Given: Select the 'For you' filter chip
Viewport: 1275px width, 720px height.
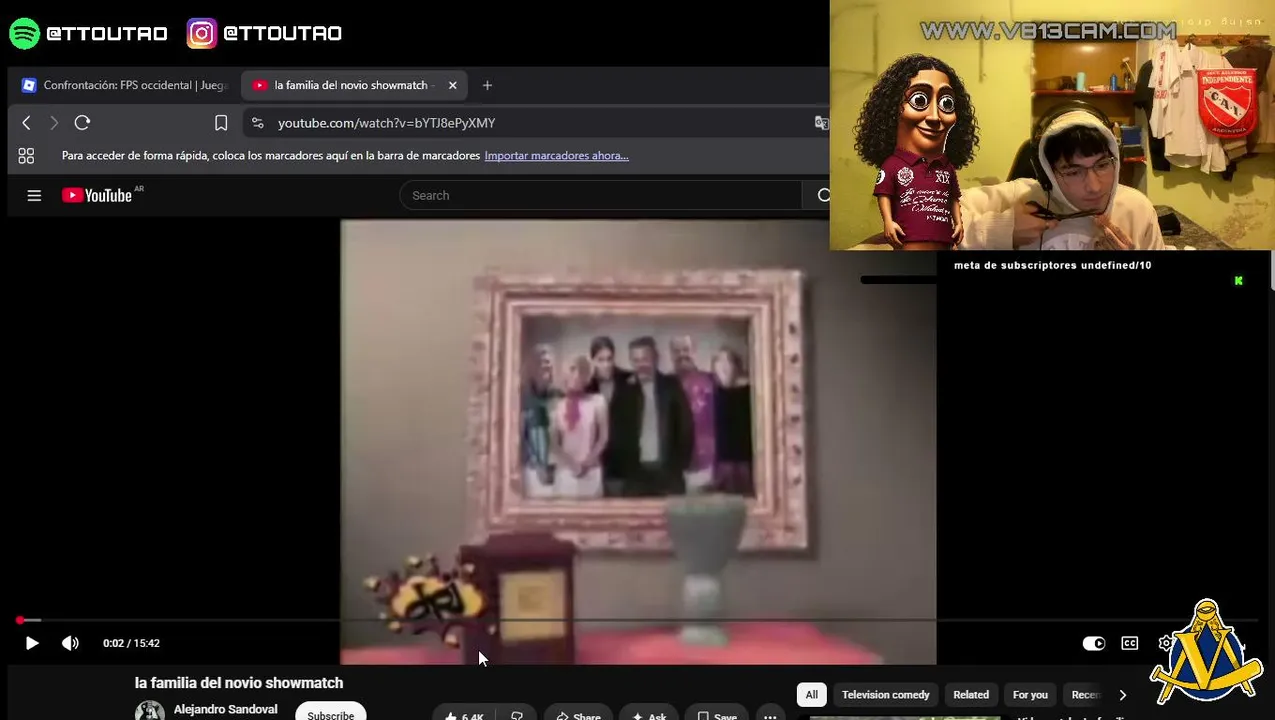Looking at the screenshot, I should click(x=1030, y=695).
